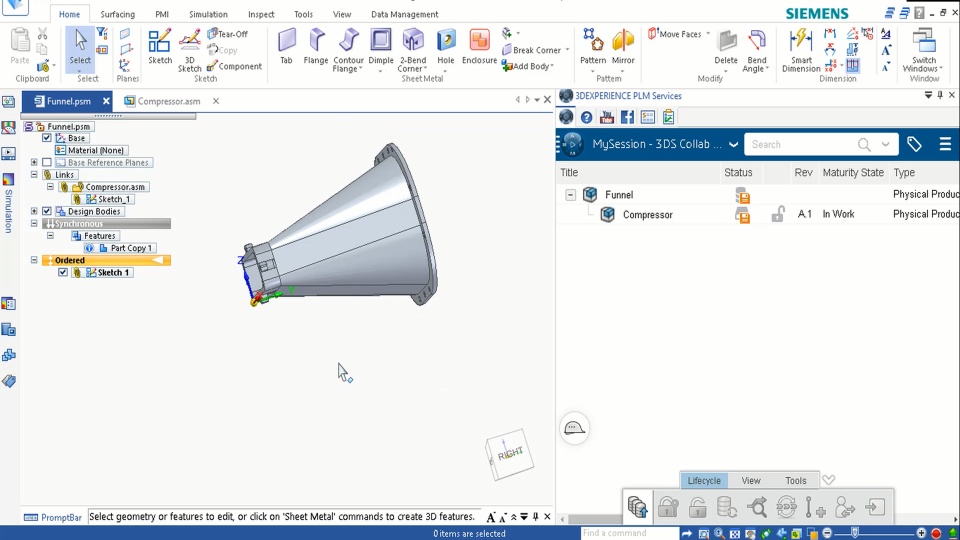Viewport: 960px width, 540px height.
Task: Choose the Tab sheet metal tool
Action: coord(286,47)
